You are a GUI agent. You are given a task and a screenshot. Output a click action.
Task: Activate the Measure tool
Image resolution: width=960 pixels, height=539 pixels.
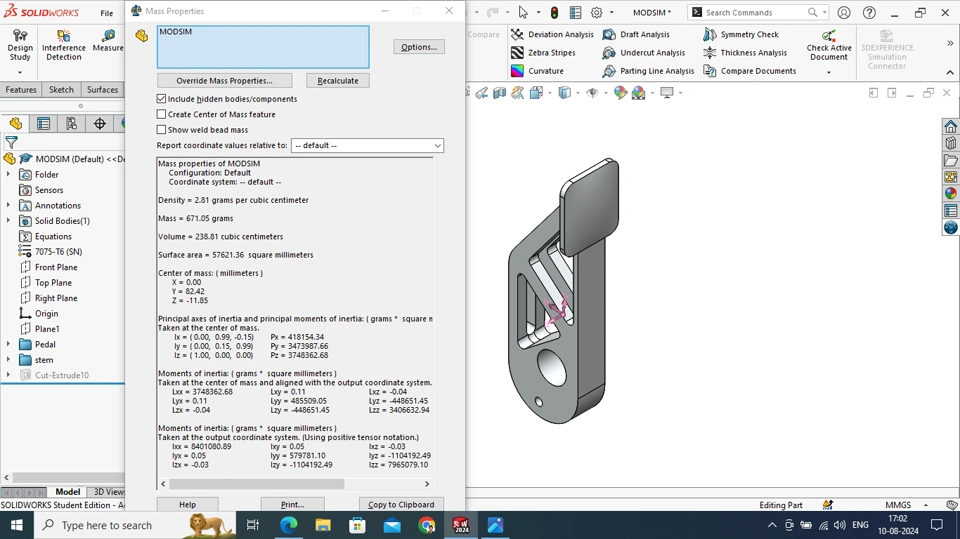click(x=108, y=40)
